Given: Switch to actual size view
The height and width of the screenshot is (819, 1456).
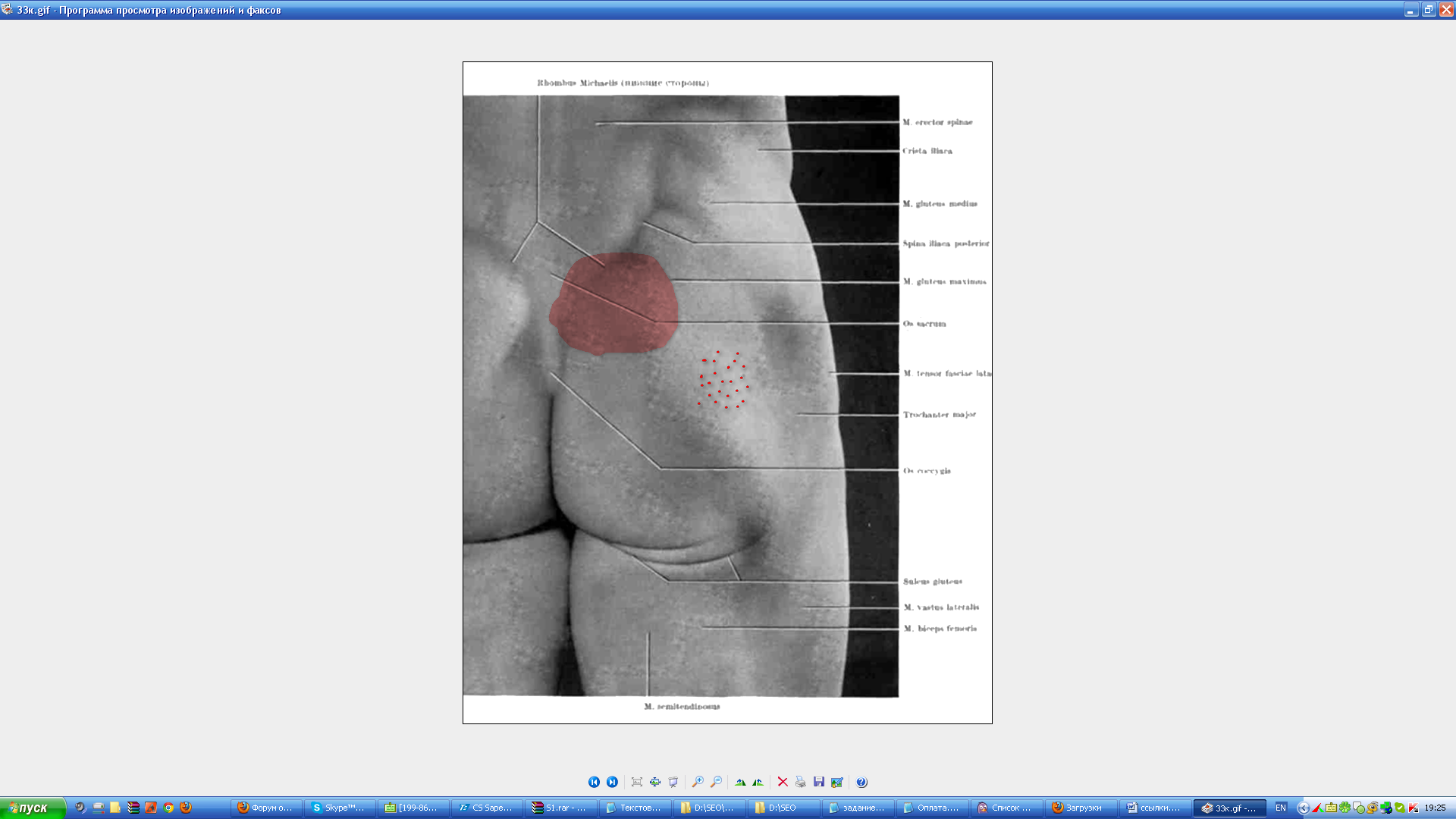Looking at the screenshot, I should [x=655, y=782].
